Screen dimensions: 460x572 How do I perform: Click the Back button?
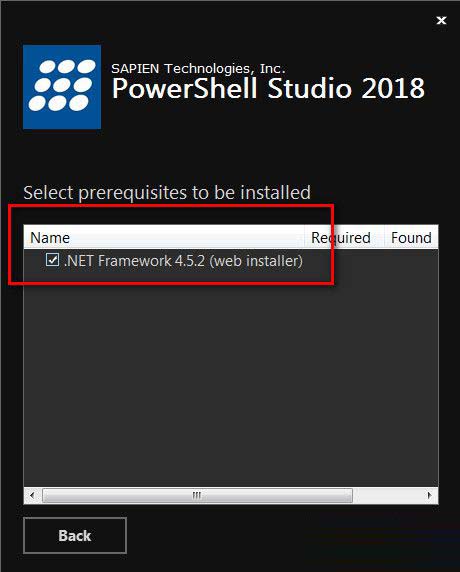(75, 535)
